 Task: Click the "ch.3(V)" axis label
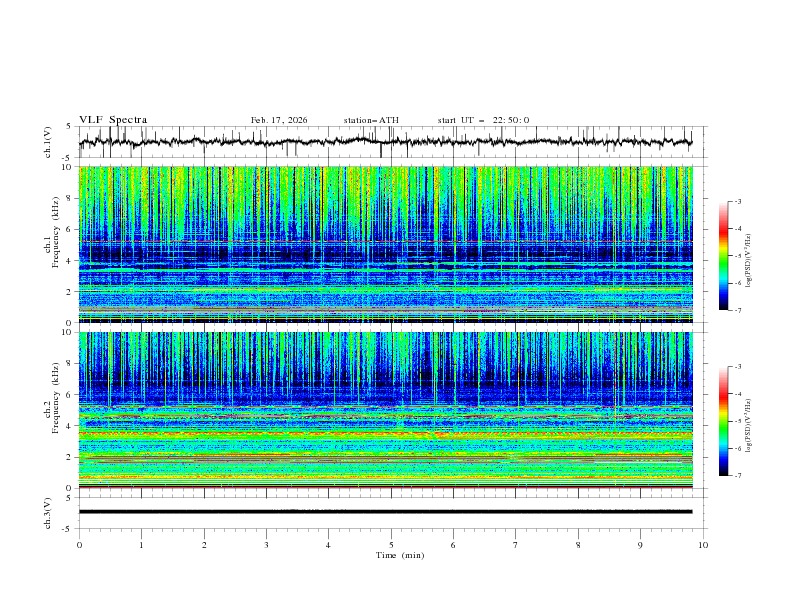tap(48, 513)
